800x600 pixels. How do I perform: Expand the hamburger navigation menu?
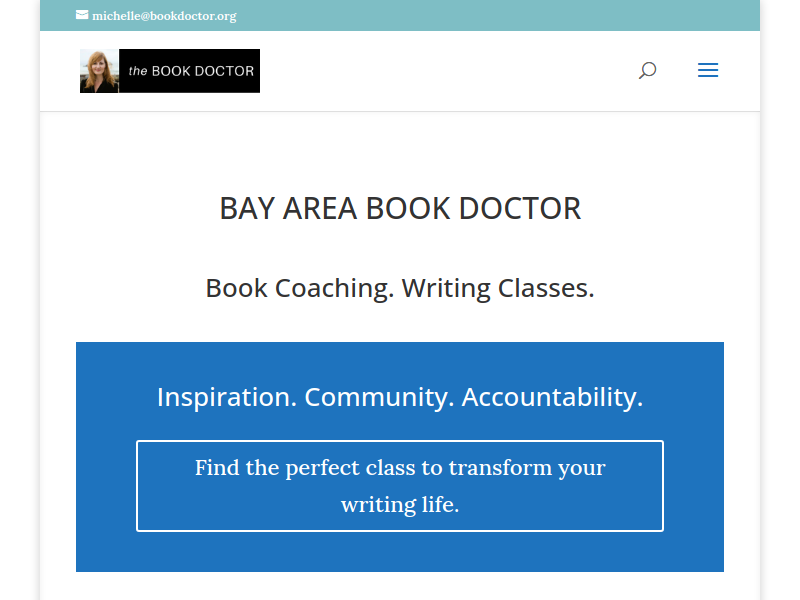pyautogui.click(x=708, y=70)
